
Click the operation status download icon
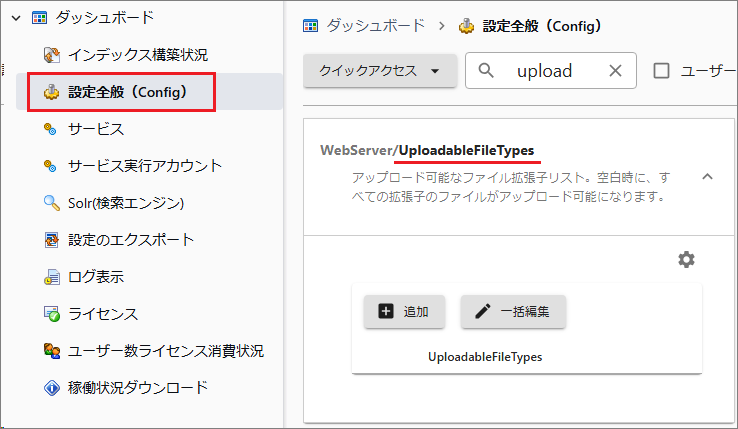click(x=52, y=387)
